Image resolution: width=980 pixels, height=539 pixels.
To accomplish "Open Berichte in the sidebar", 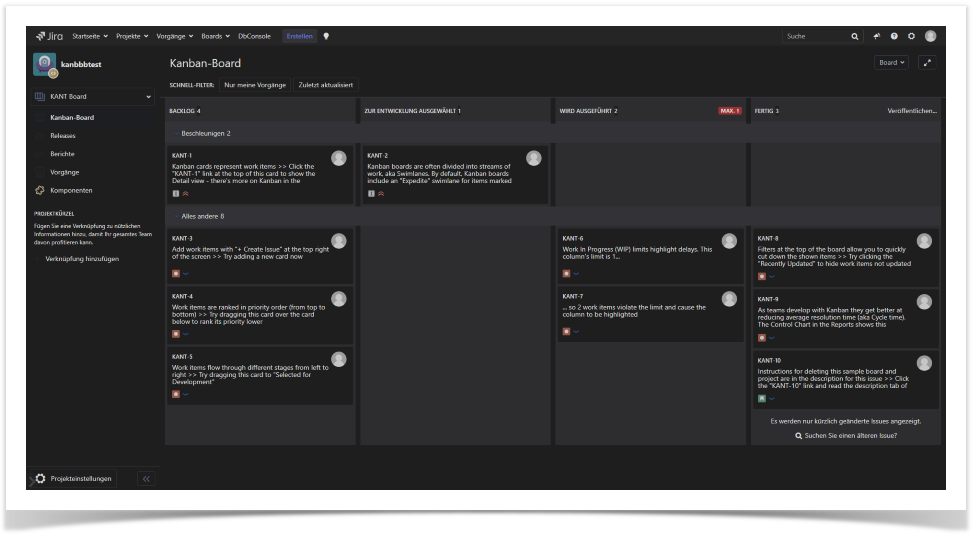I will tap(62, 154).
